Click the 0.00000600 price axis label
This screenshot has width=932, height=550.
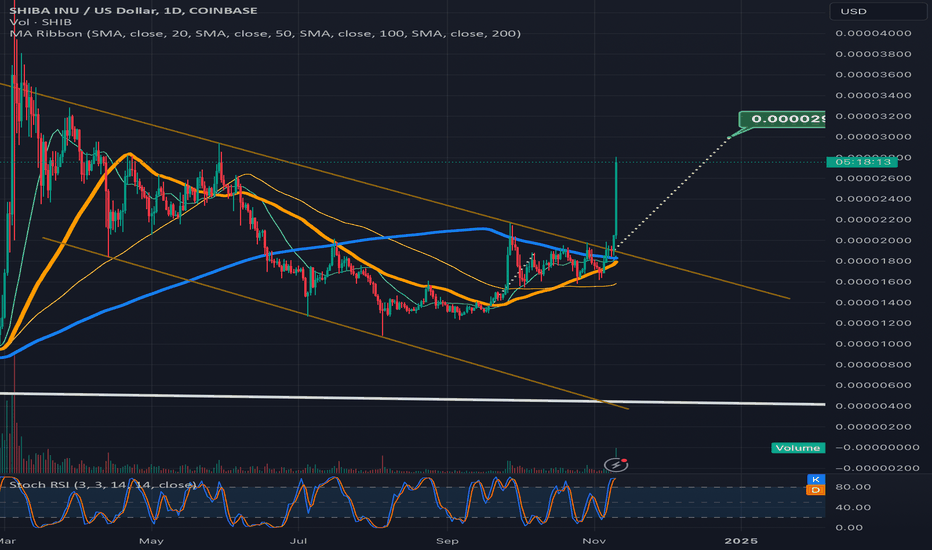click(873, 385)
